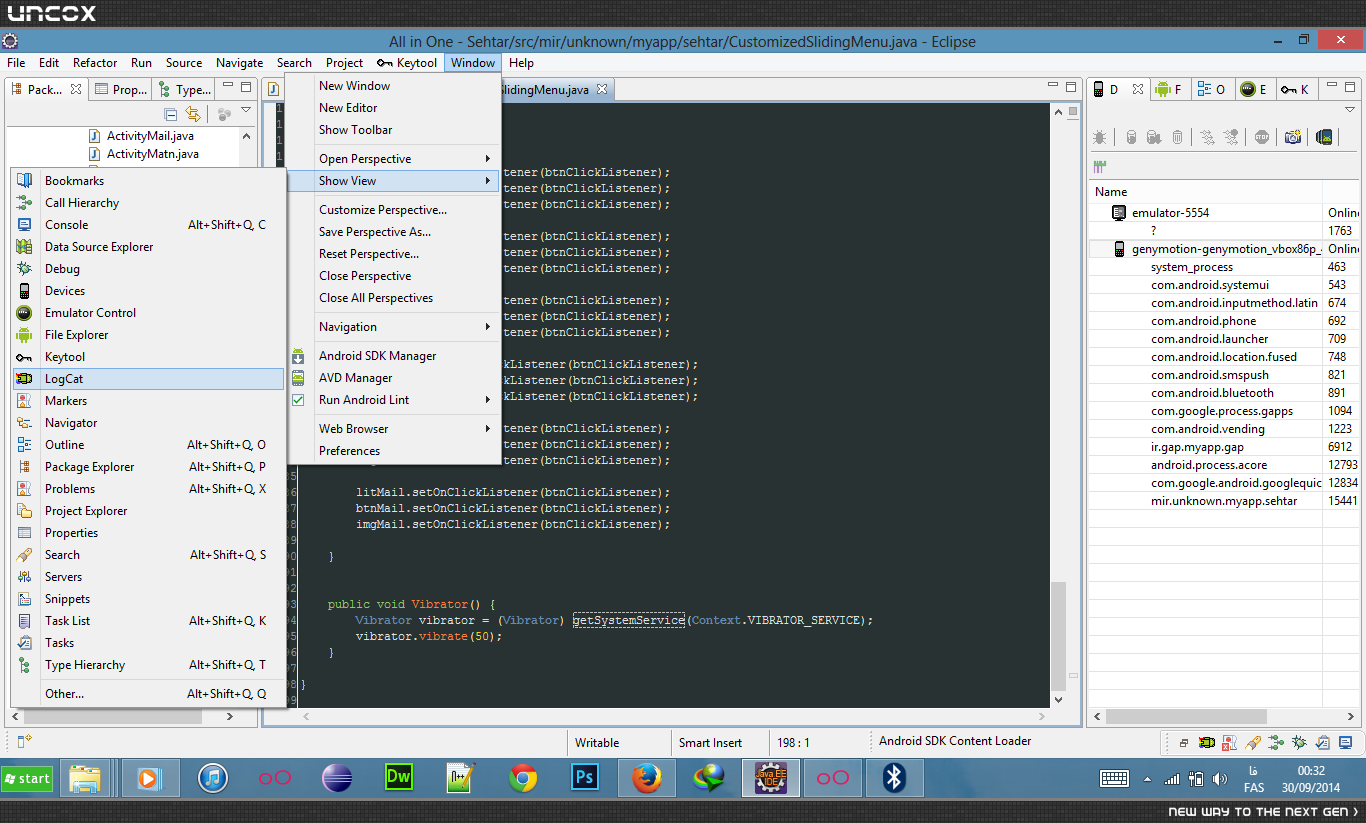Open Preferences from the Window menu
The width and height of the screenshot is (1366, 823).
393,451
